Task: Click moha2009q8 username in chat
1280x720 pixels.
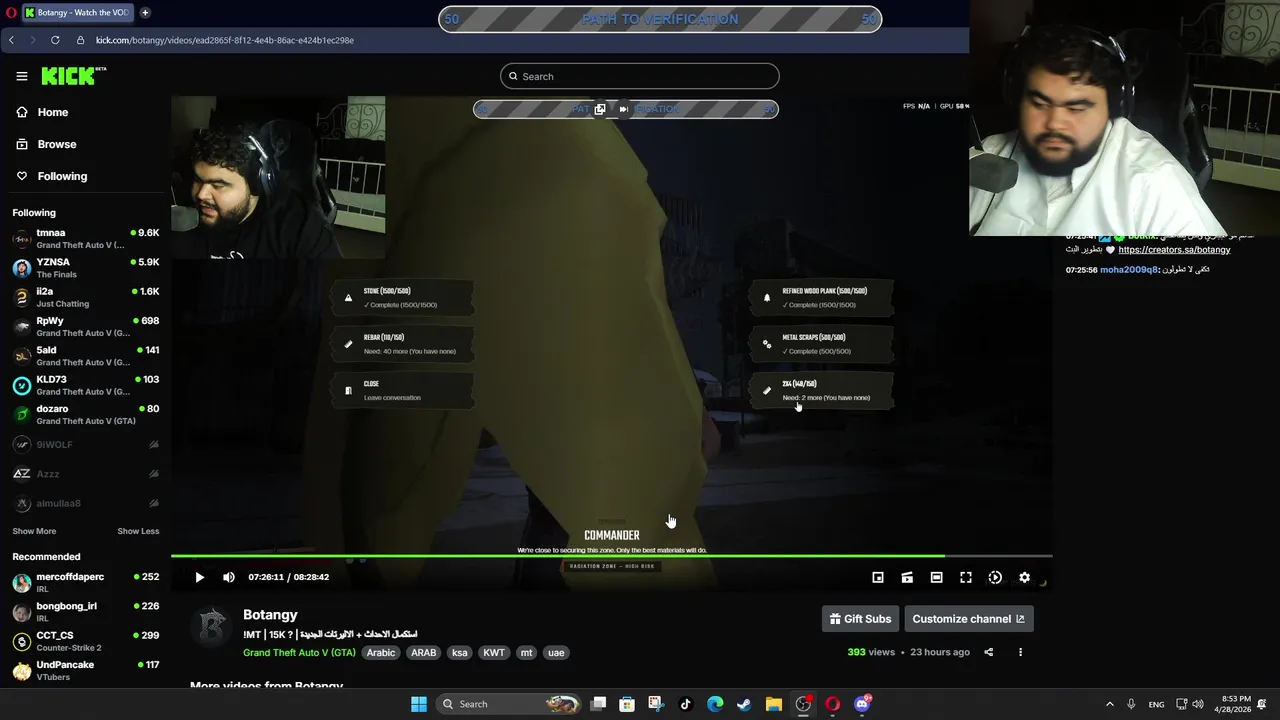Action: point(1129,270)
